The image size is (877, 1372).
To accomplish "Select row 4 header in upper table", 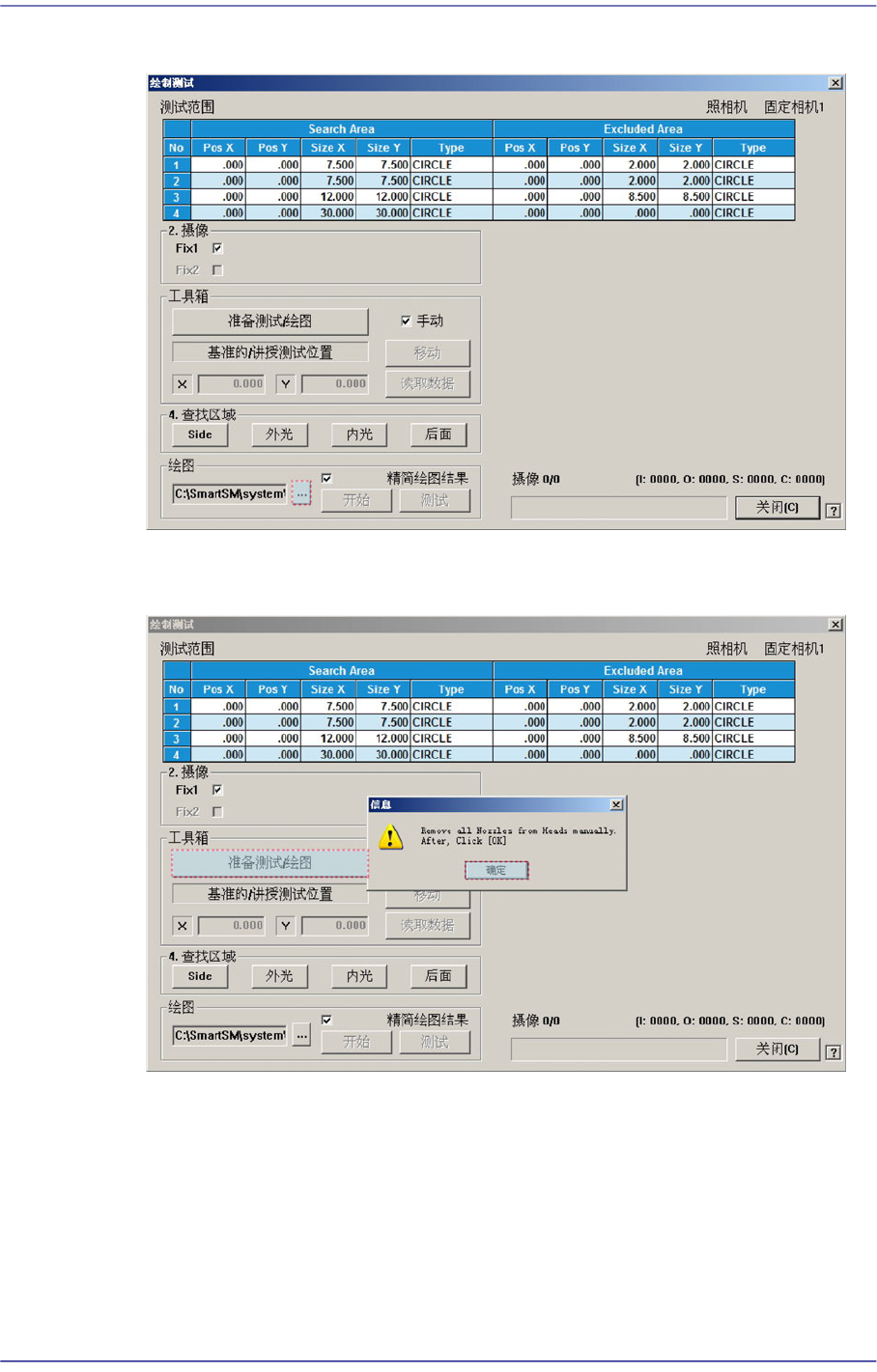I will click(x=177, y=212).
